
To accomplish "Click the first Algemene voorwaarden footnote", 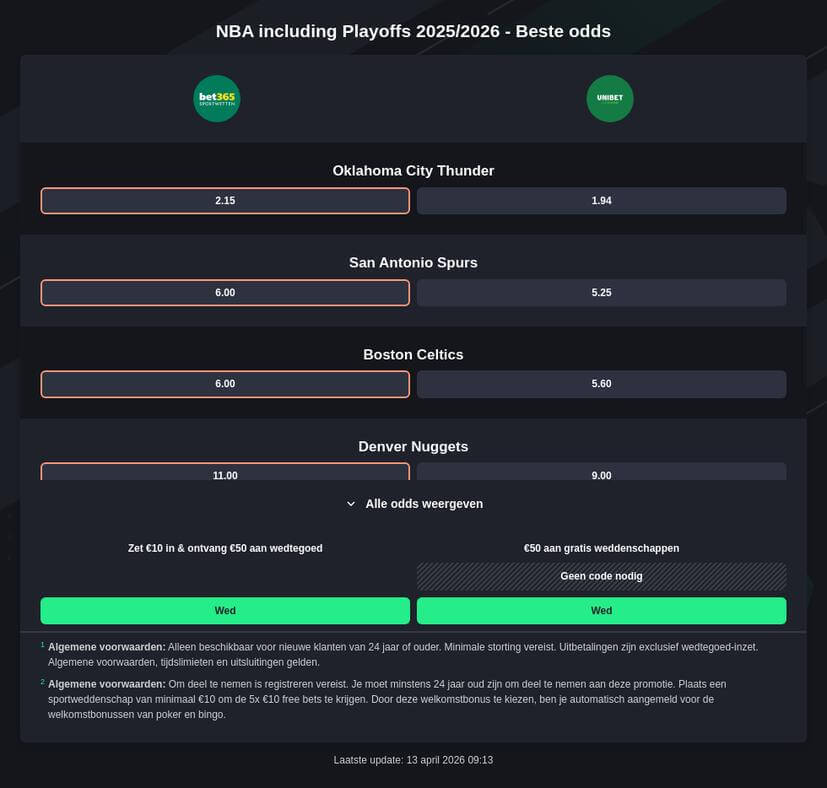I will click(x=403, y=654).
